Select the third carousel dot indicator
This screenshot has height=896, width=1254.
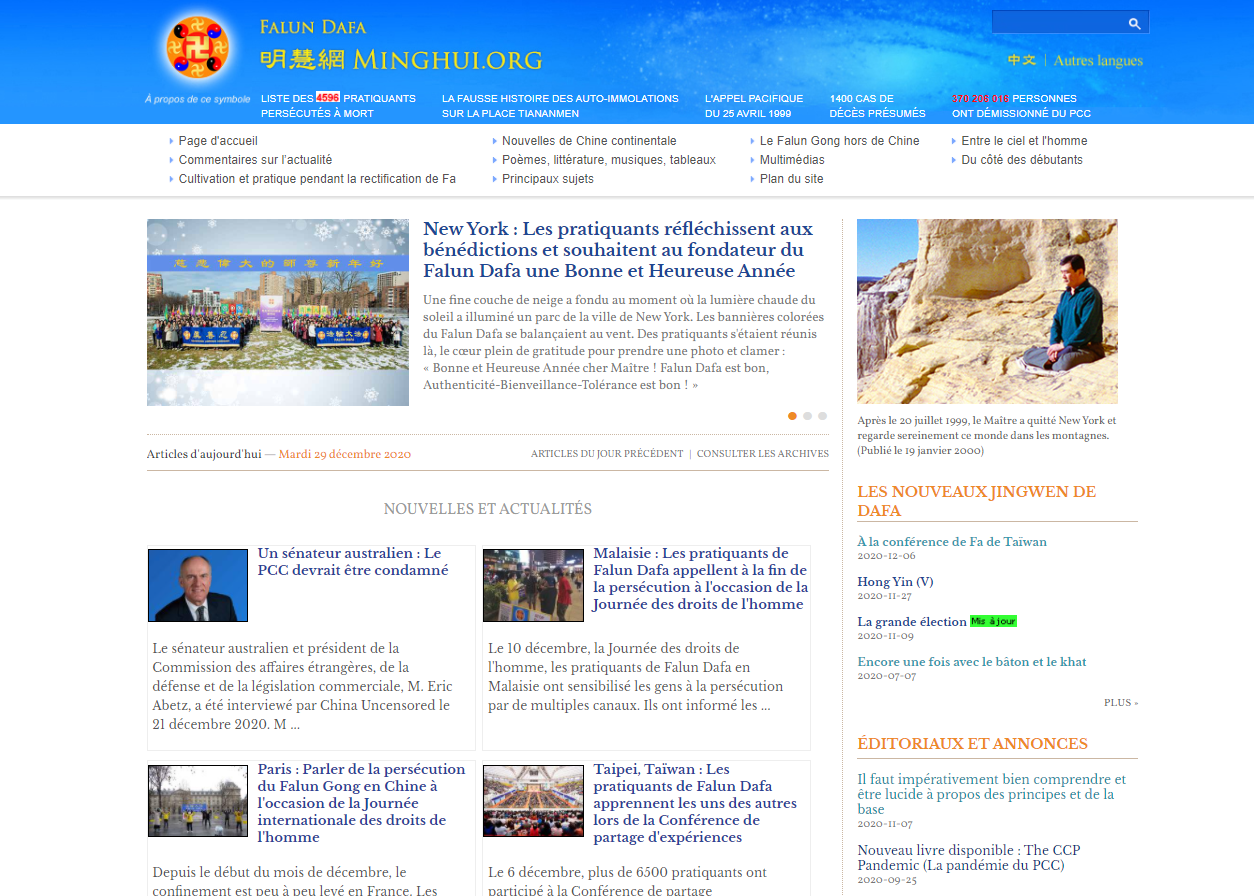click(823, 416)
